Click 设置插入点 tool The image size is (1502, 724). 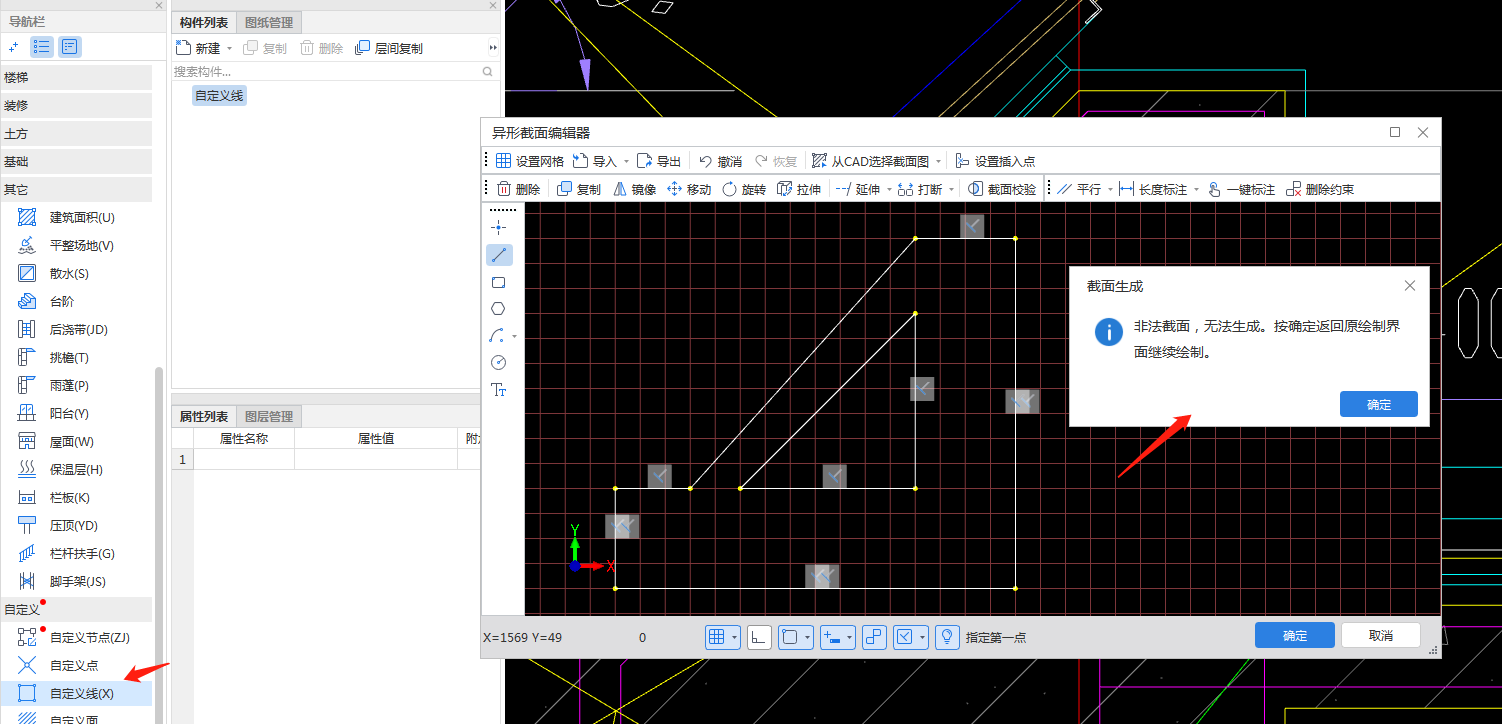995,161
